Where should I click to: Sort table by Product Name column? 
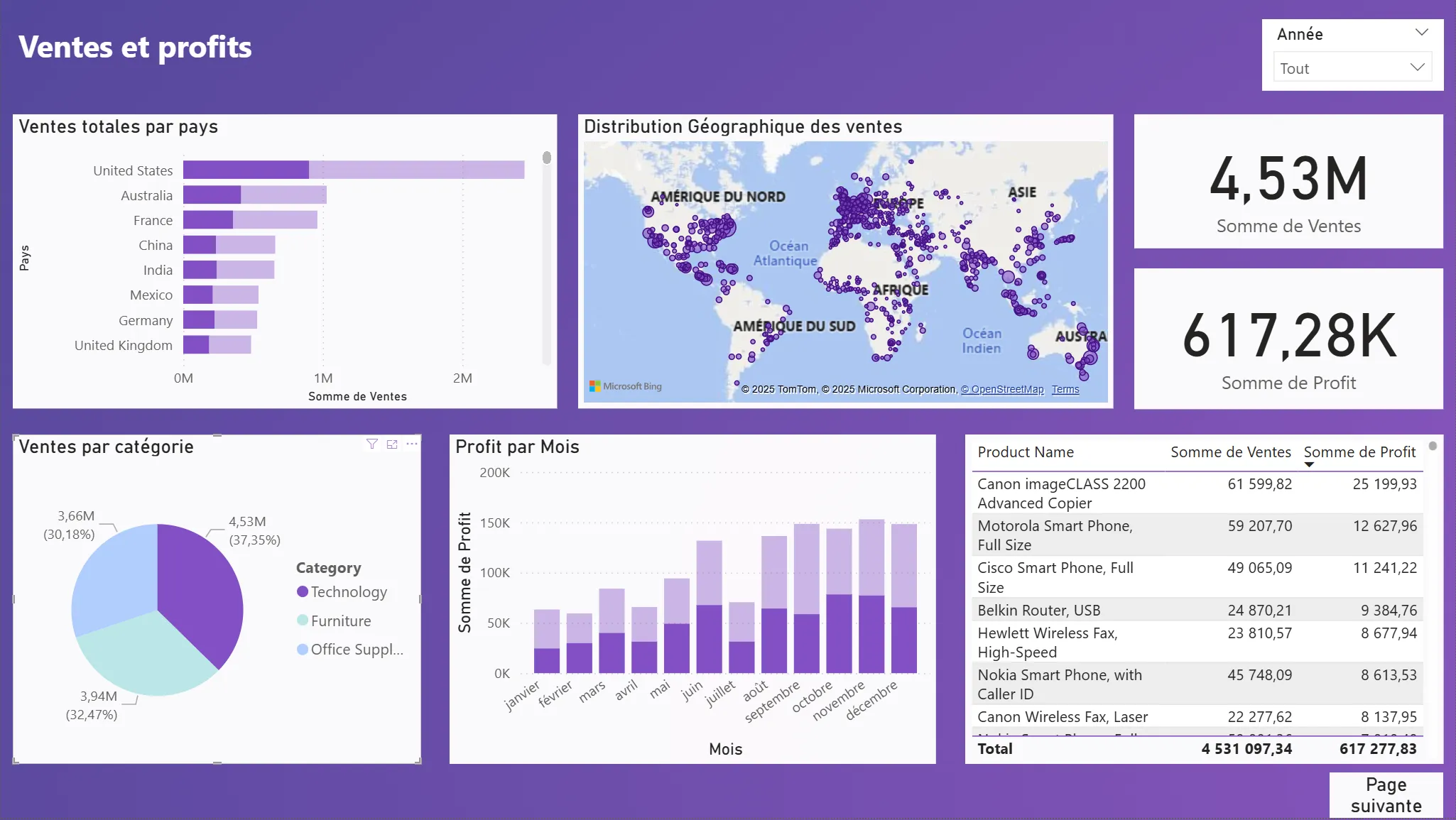coord(1025,452)
